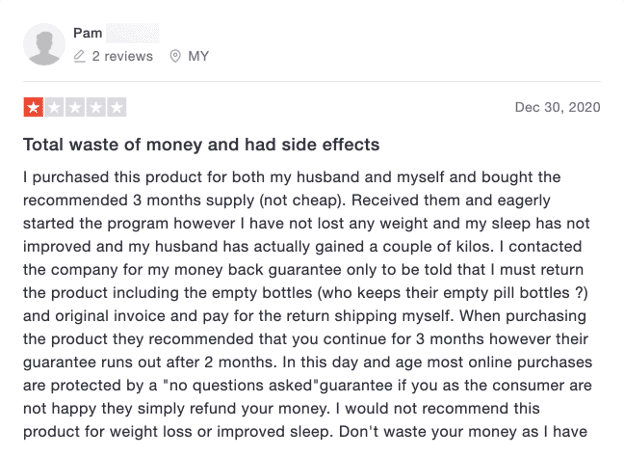Click the Dec 30, 2020 review date
This screenshot has height=456, width=624.
(558, 107)
